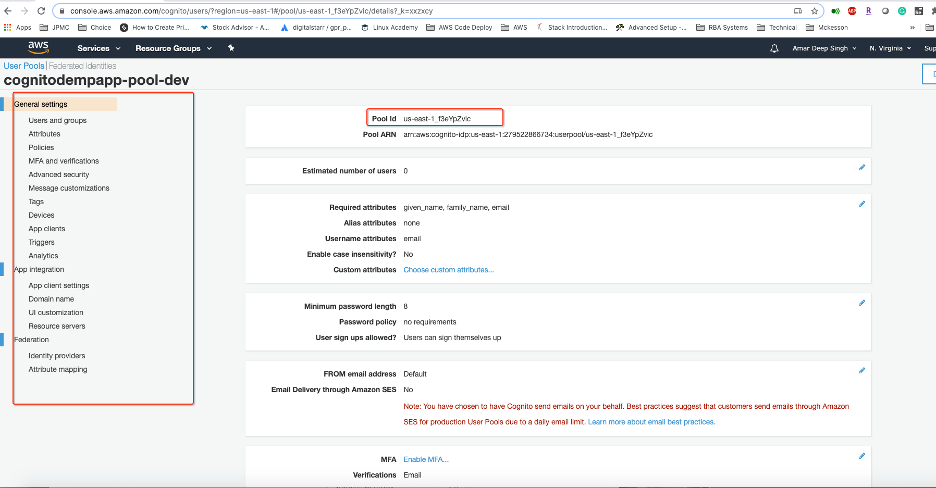Open the AWS Code Deploy bookmark folder
This screenshot has width=936, height=488.
[x=459, y=27]
